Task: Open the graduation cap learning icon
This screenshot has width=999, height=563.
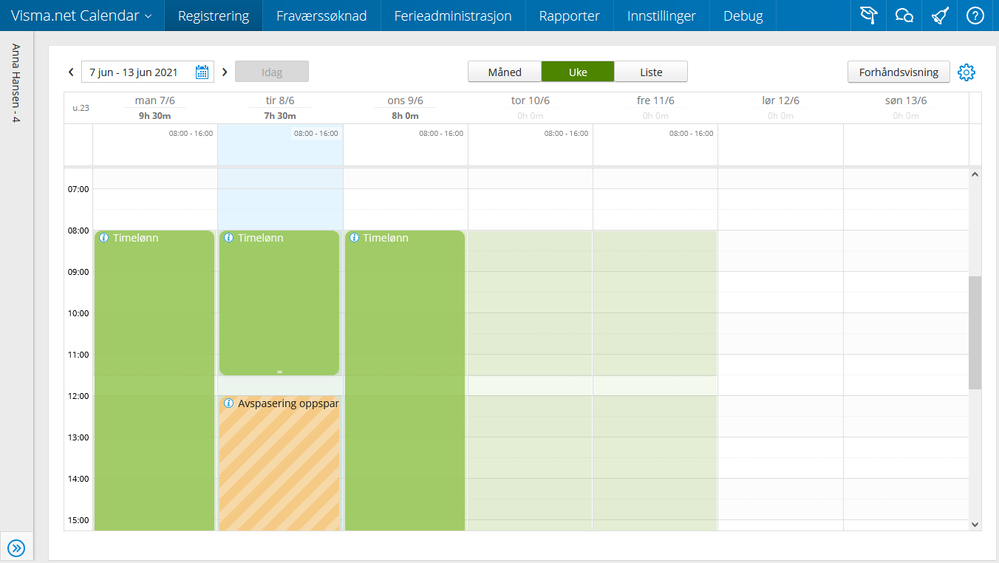Action: (x=868, y=16)
